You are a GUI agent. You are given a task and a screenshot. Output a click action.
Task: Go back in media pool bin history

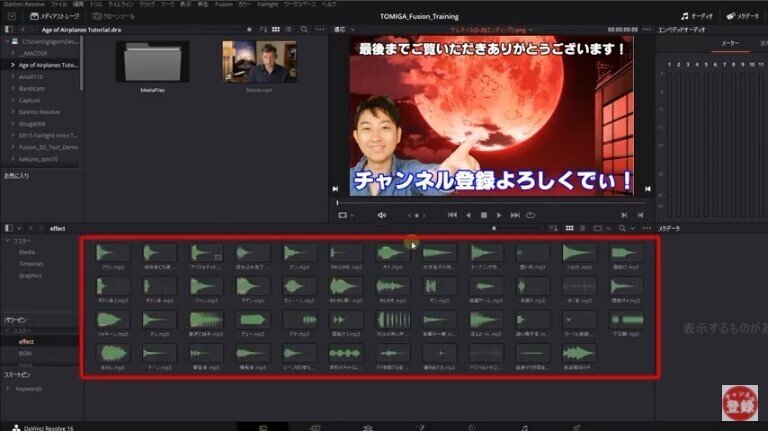[30, 229]
